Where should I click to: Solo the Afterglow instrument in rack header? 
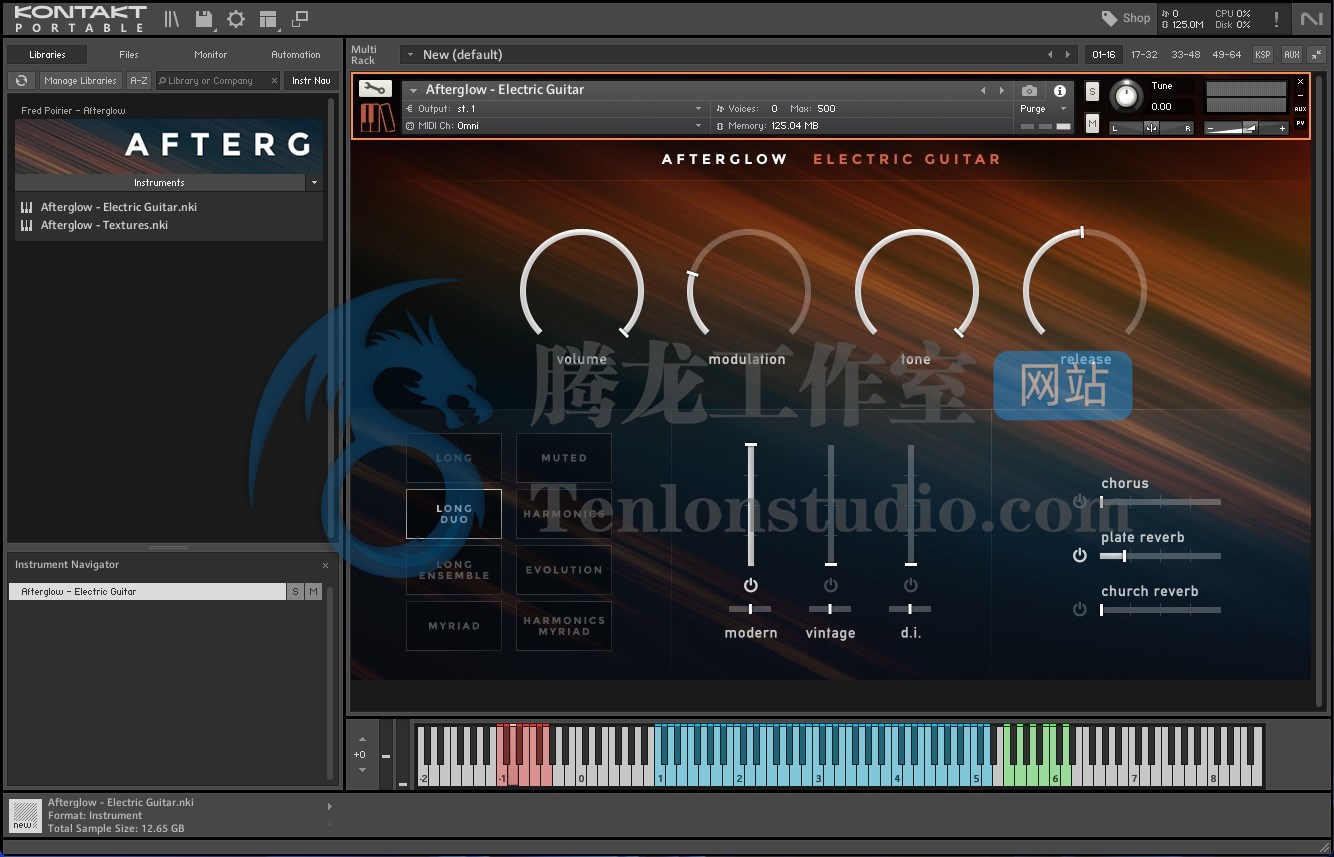1092,91
